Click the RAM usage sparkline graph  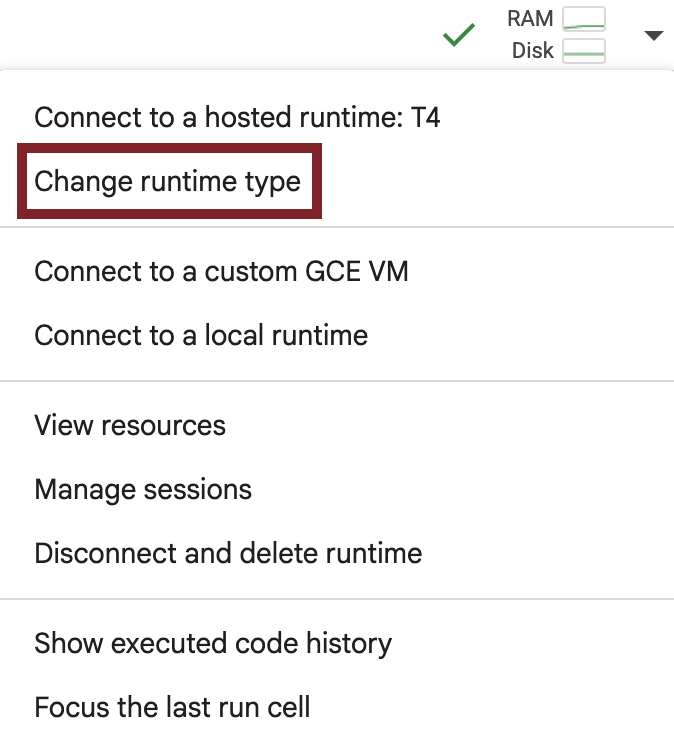[x=584, y=19]
